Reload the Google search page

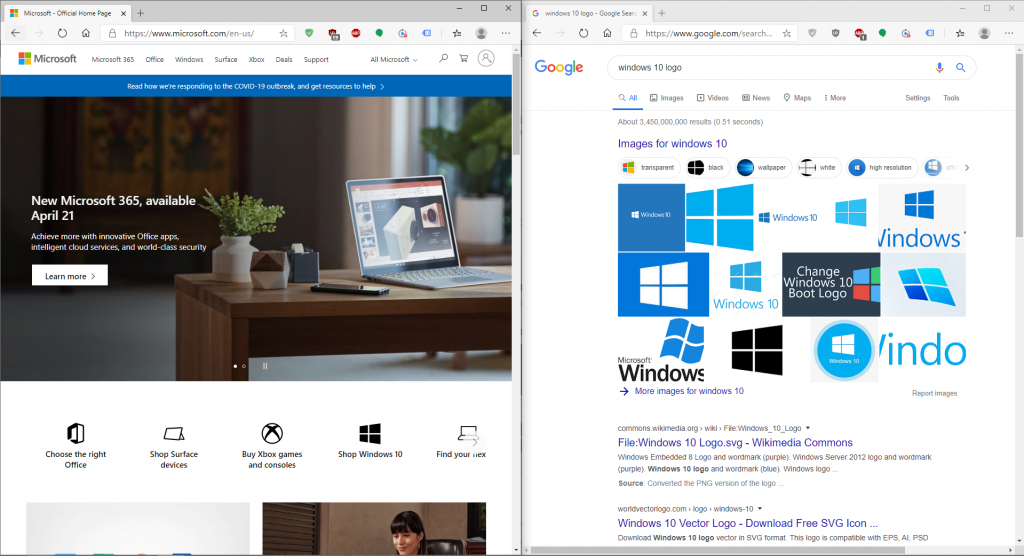(583, 33)
